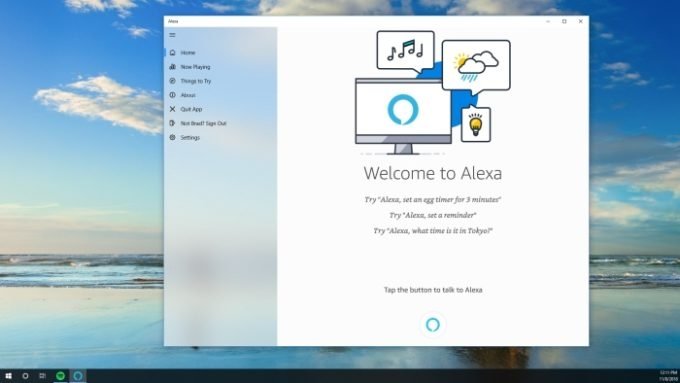The height and width of the screenshot is (383, 680).
Task: Open Settings from the sidebar
Action: [x=221, y=137]
